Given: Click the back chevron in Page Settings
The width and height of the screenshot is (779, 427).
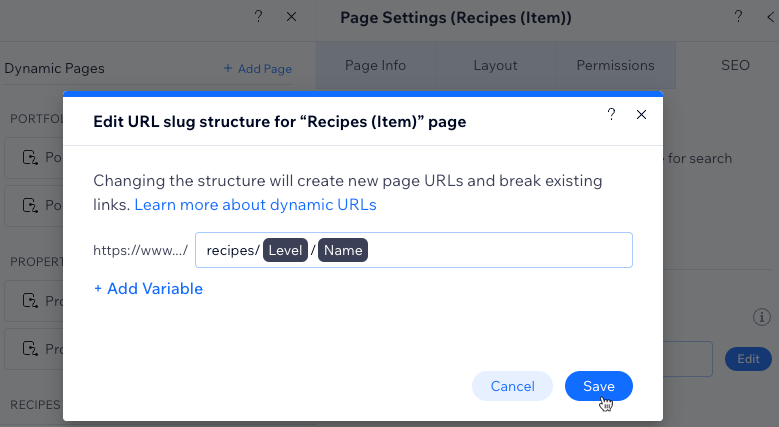Looking at the screenshot, I should [771, 17].
